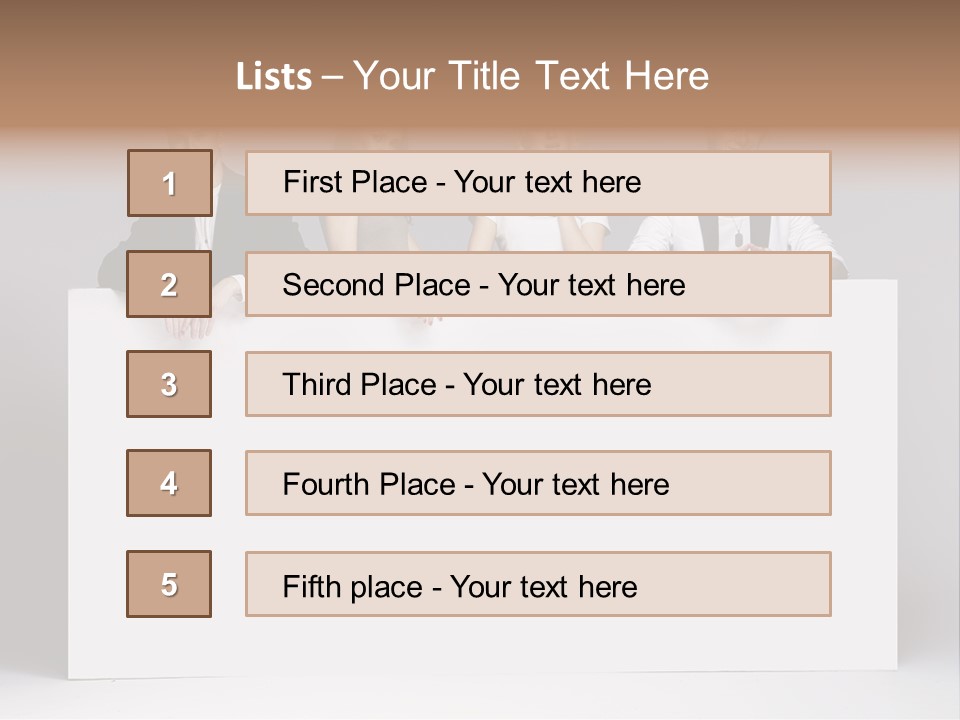Select the "Second Place" text bar
This screenshot has height=720, width=960.
pos(538,284)
